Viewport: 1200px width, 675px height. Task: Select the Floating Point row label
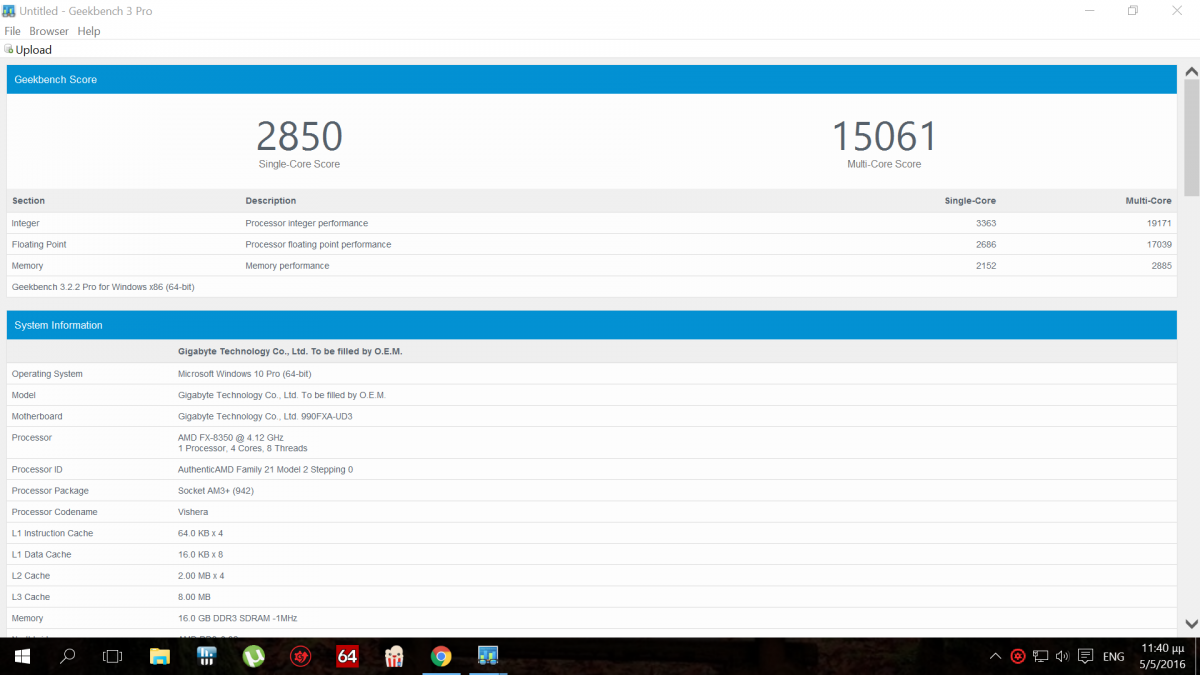(39, 244)
